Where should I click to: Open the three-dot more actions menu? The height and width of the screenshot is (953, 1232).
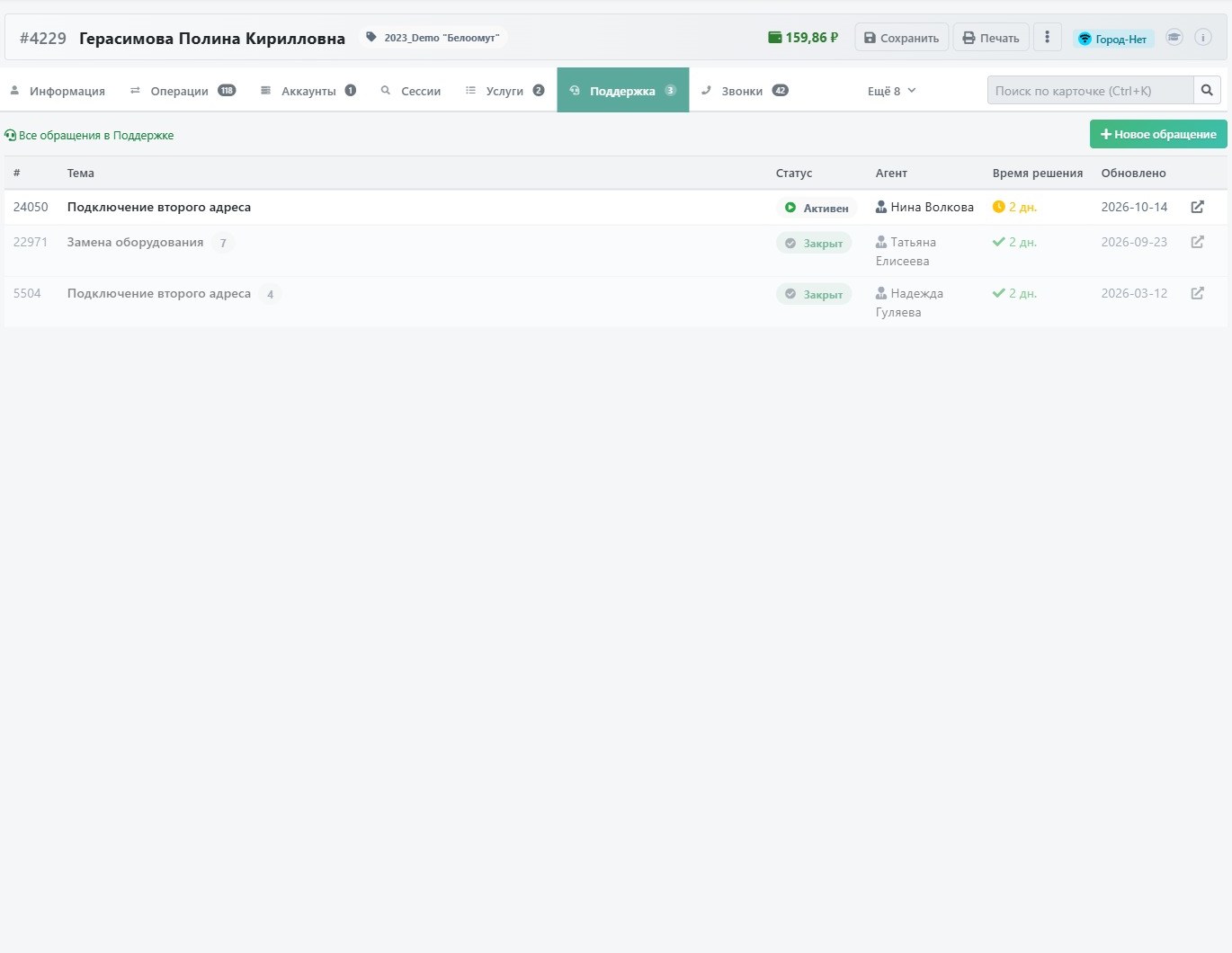[1047, 38]
